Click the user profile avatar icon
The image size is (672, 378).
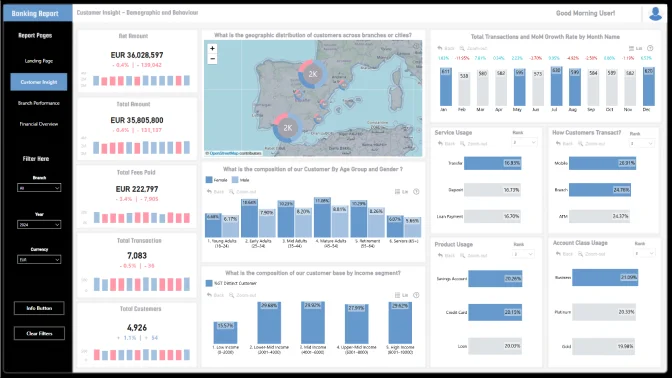click(x=655, y=14)
